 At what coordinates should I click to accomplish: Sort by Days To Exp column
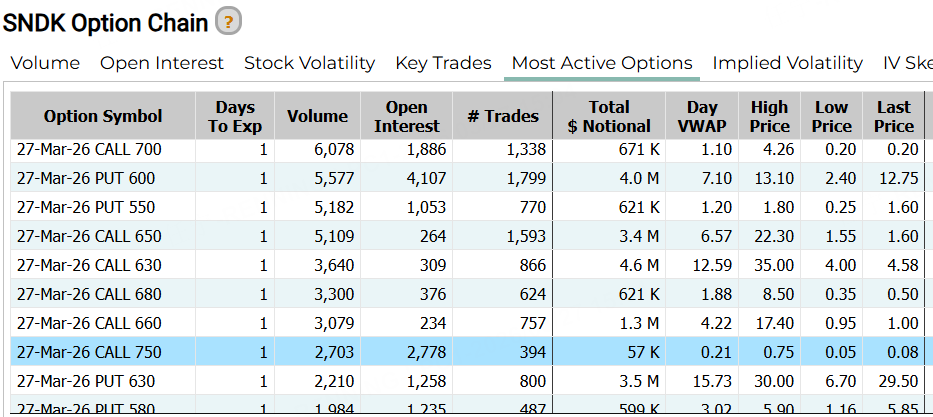(235, 116)
